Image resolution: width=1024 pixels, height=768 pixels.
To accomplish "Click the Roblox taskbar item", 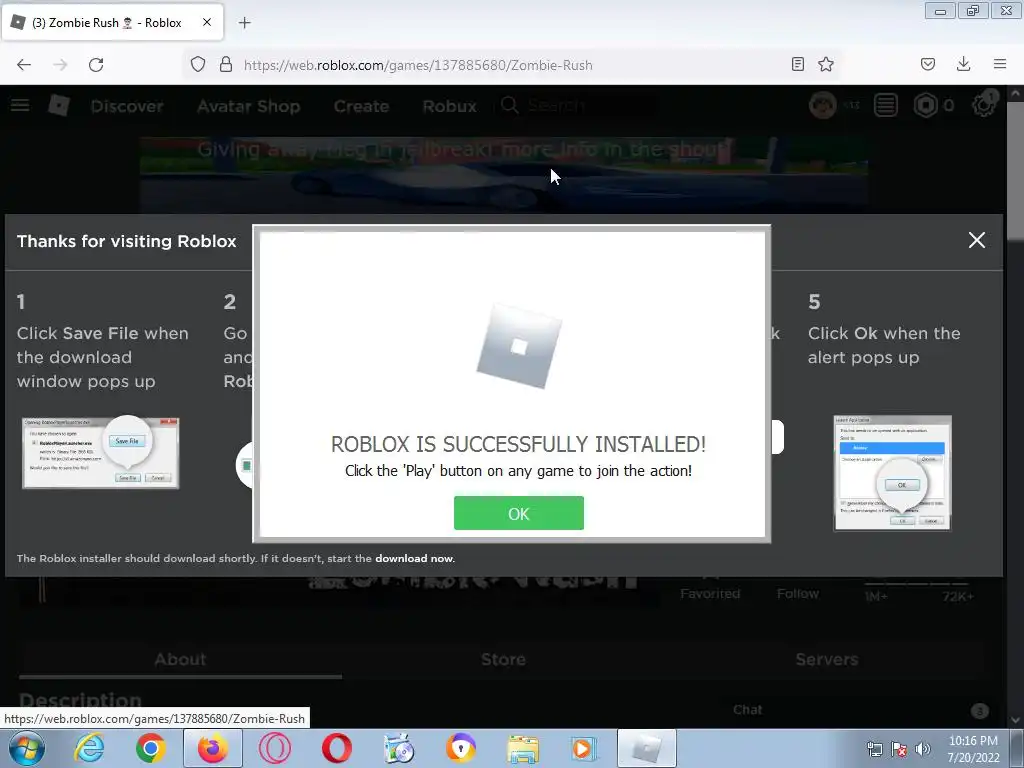I will [647, 748].
